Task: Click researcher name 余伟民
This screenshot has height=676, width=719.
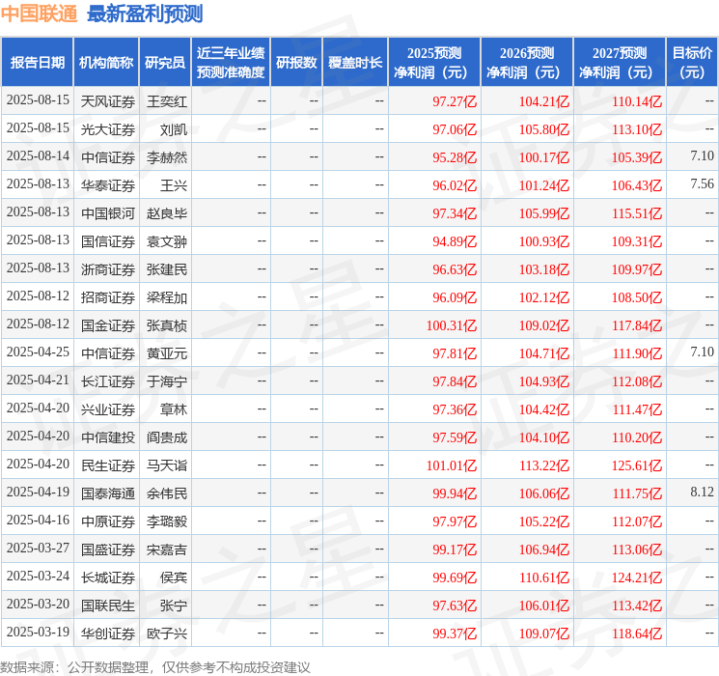Action: 167,493
